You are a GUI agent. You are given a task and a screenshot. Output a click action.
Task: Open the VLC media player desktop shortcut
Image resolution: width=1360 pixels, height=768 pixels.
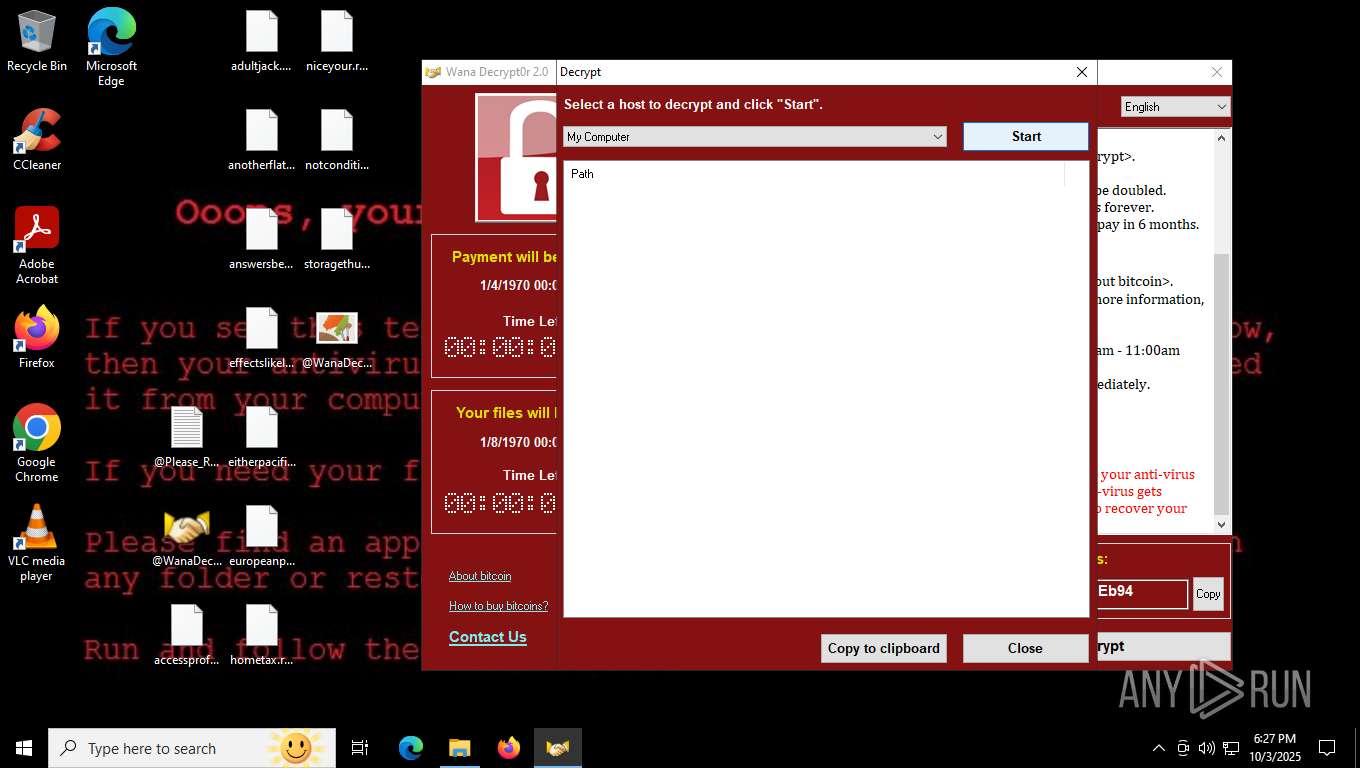[37, 543]
